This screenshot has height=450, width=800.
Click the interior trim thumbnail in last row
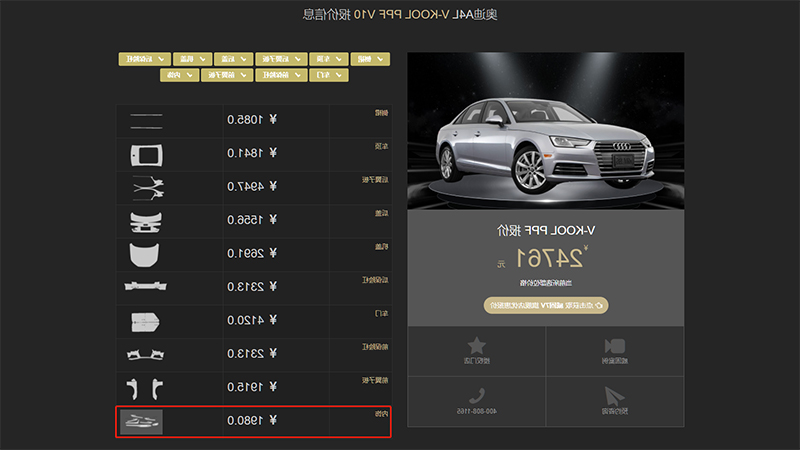(x=141, y=421)
